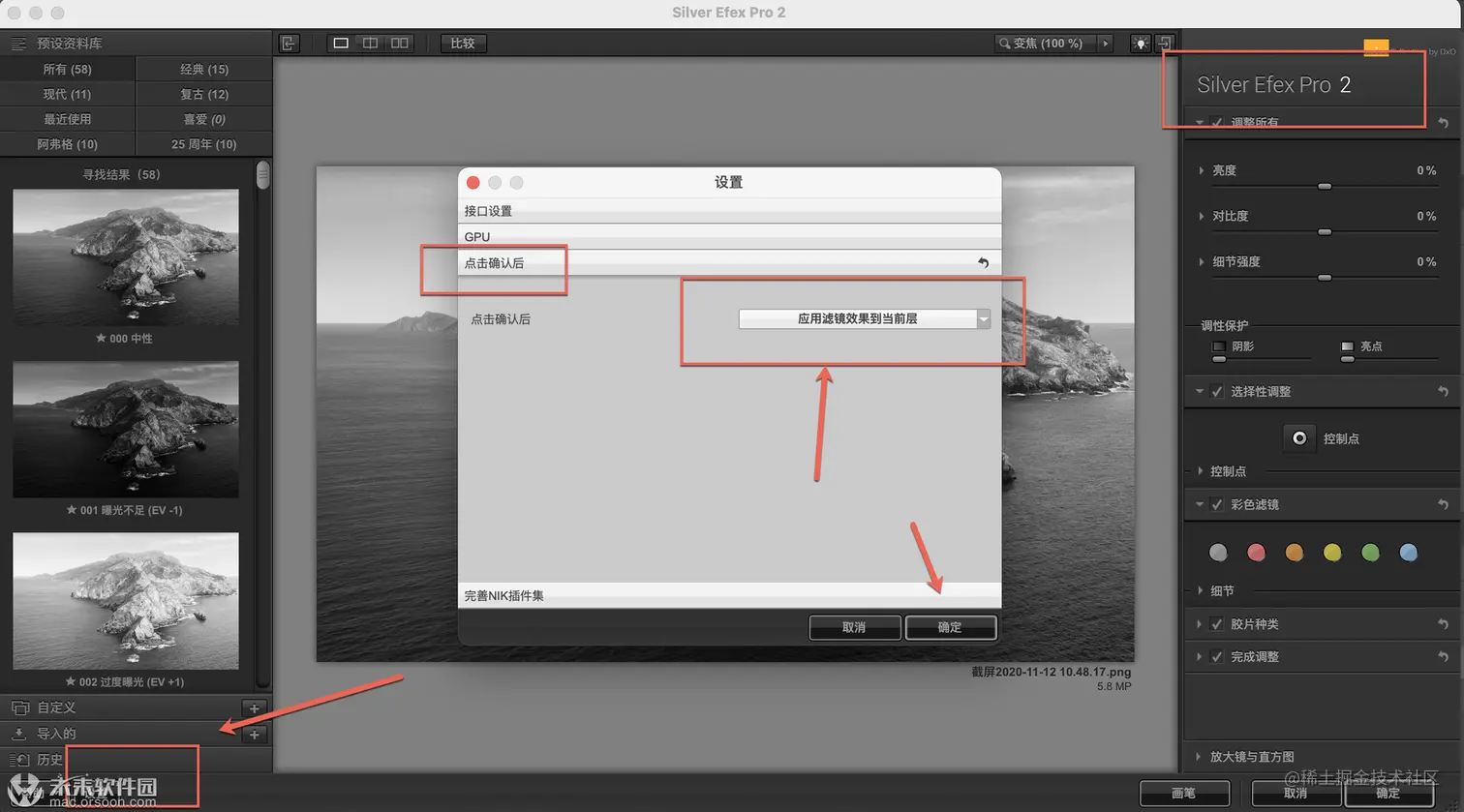Choose the yellow color filter
This screenshot has height=812, width=1464.
pos(1332,553)
